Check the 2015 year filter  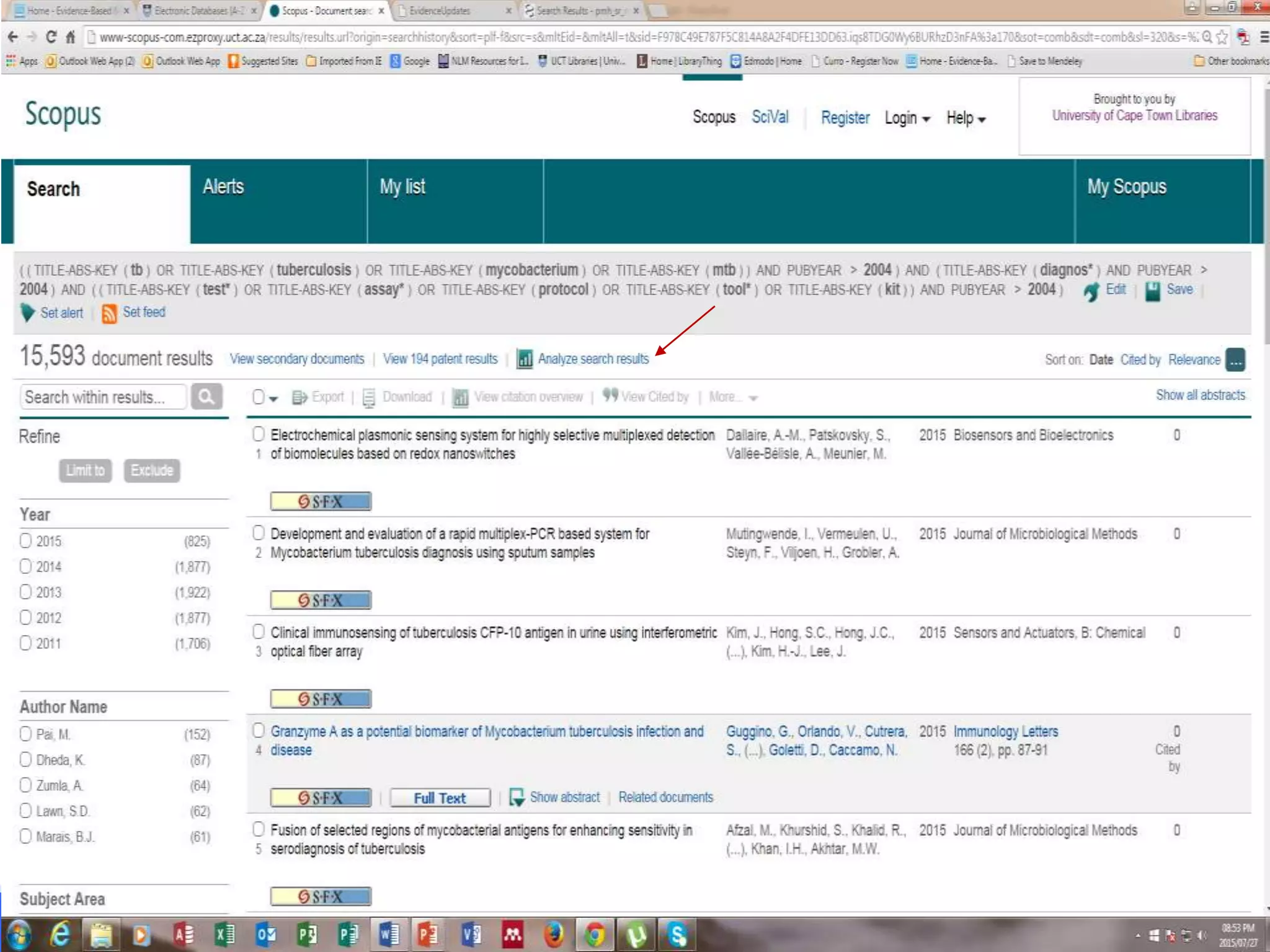point(25,540)
